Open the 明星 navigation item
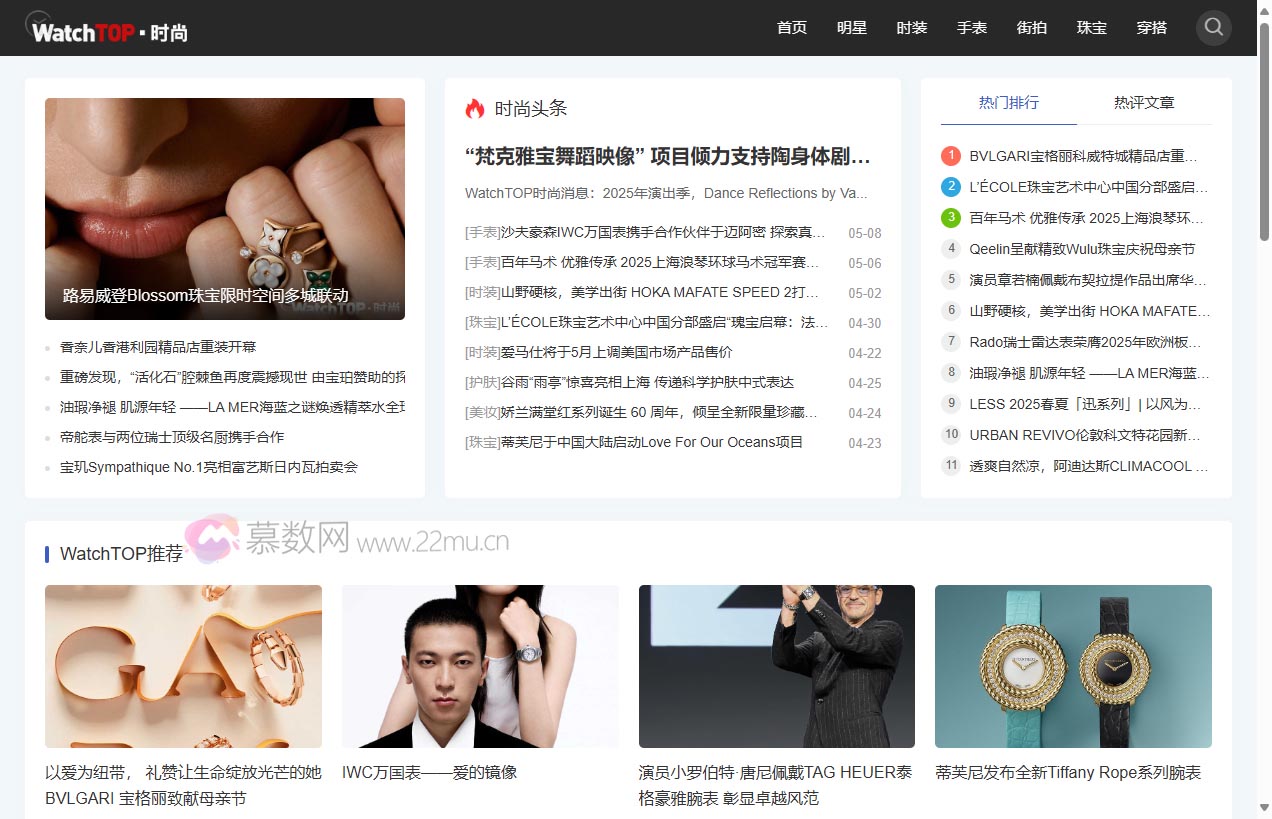1272x819 pixels. pos(851,28)
